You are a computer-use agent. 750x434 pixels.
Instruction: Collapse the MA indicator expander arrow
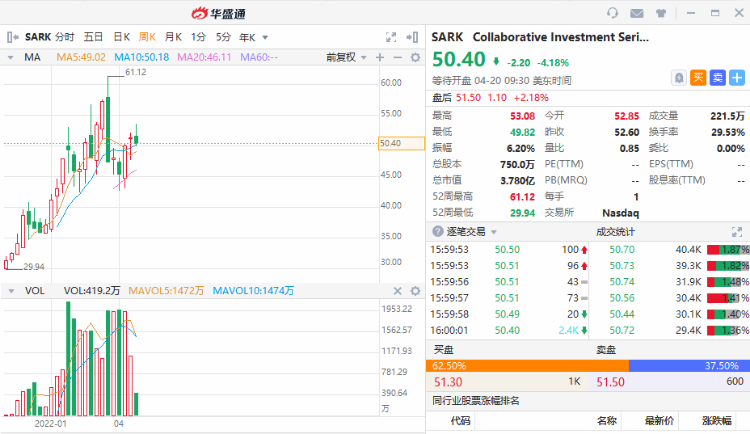click(11, 57)
